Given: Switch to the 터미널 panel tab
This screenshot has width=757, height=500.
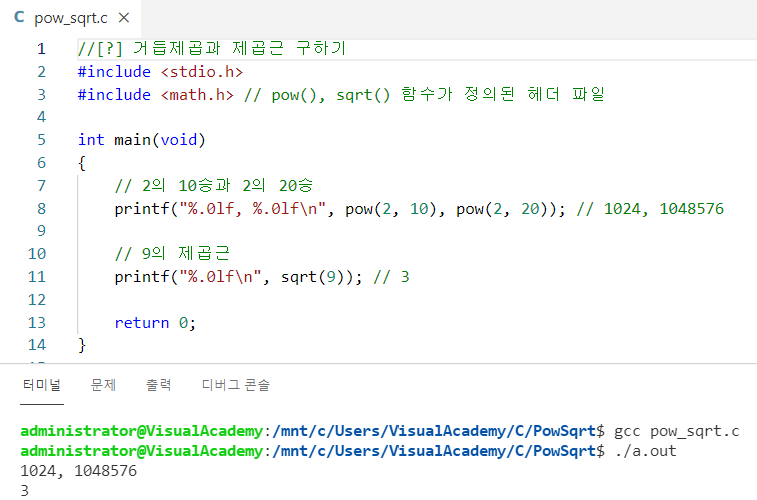Looking at the screenshot, I should 42,385.
